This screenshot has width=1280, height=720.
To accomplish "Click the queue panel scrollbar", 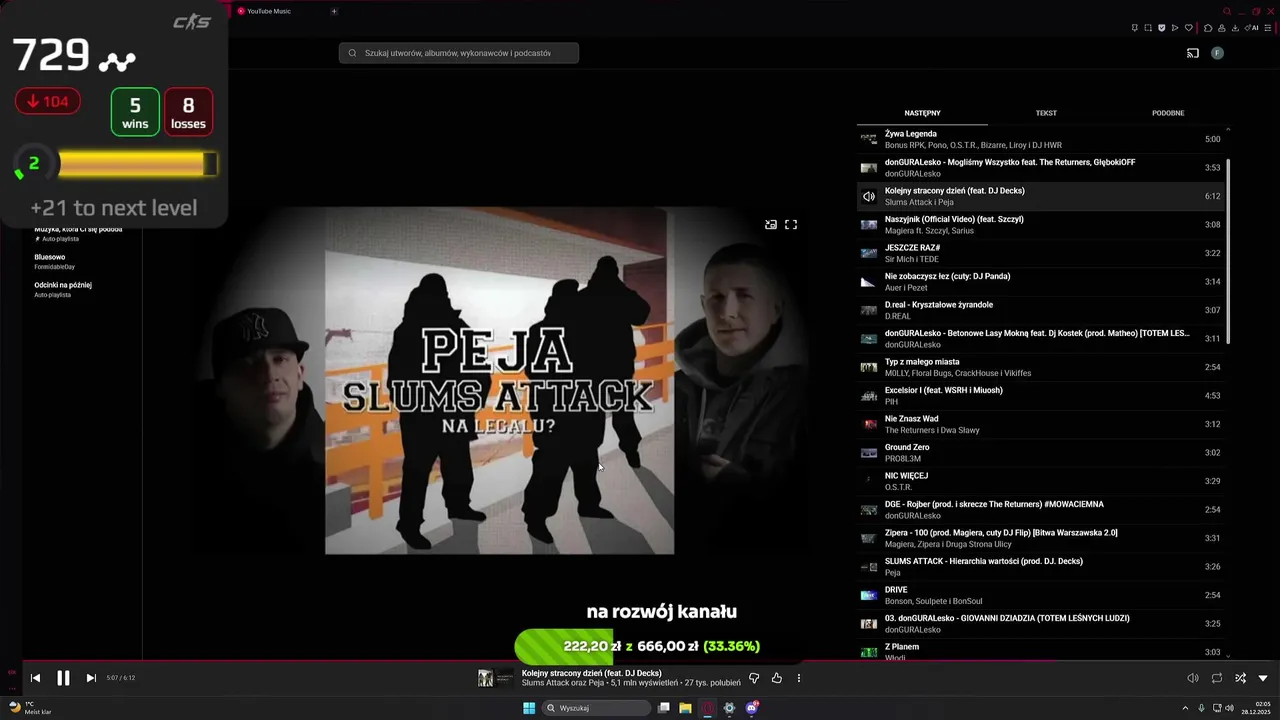I will click(x=1228, y=250).
